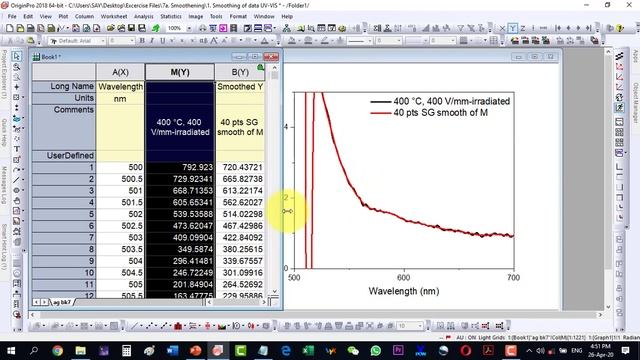
Task: Set column as Y designation
Action: (x=513, y=28)
